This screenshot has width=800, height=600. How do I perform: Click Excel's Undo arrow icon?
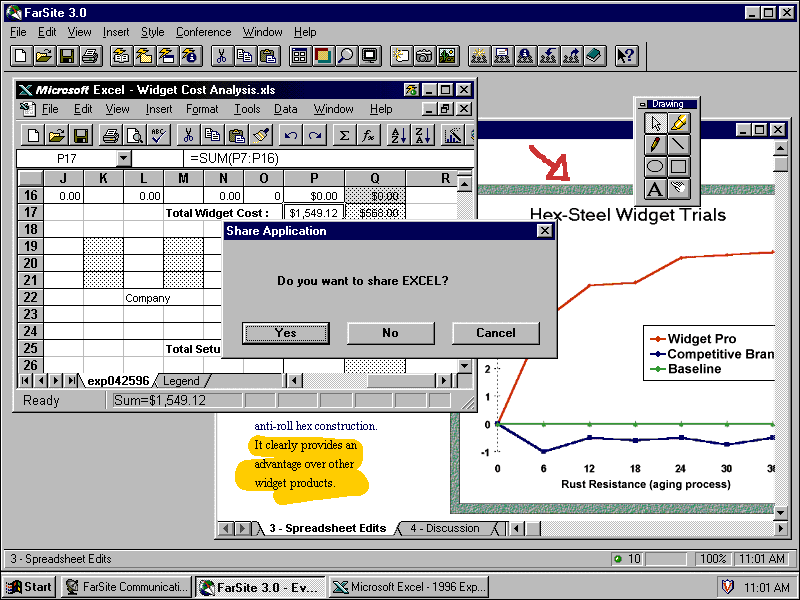291,135
